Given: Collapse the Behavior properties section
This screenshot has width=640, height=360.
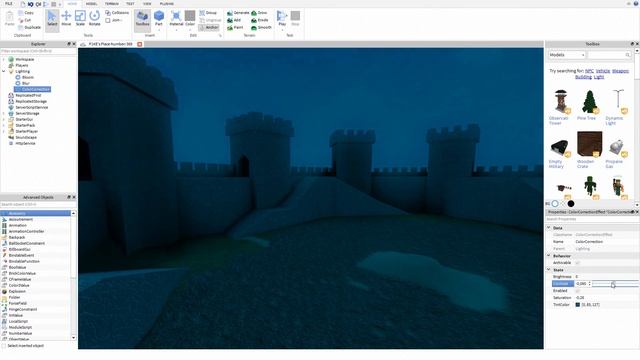Looking at the screenshot, I should pos(549,256).
